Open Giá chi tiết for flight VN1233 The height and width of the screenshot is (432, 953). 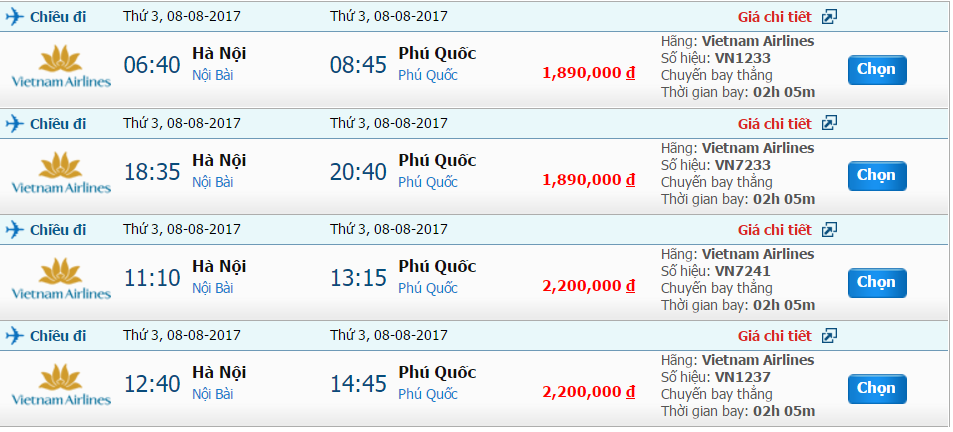pyautogui.click(x=774, y=17)
